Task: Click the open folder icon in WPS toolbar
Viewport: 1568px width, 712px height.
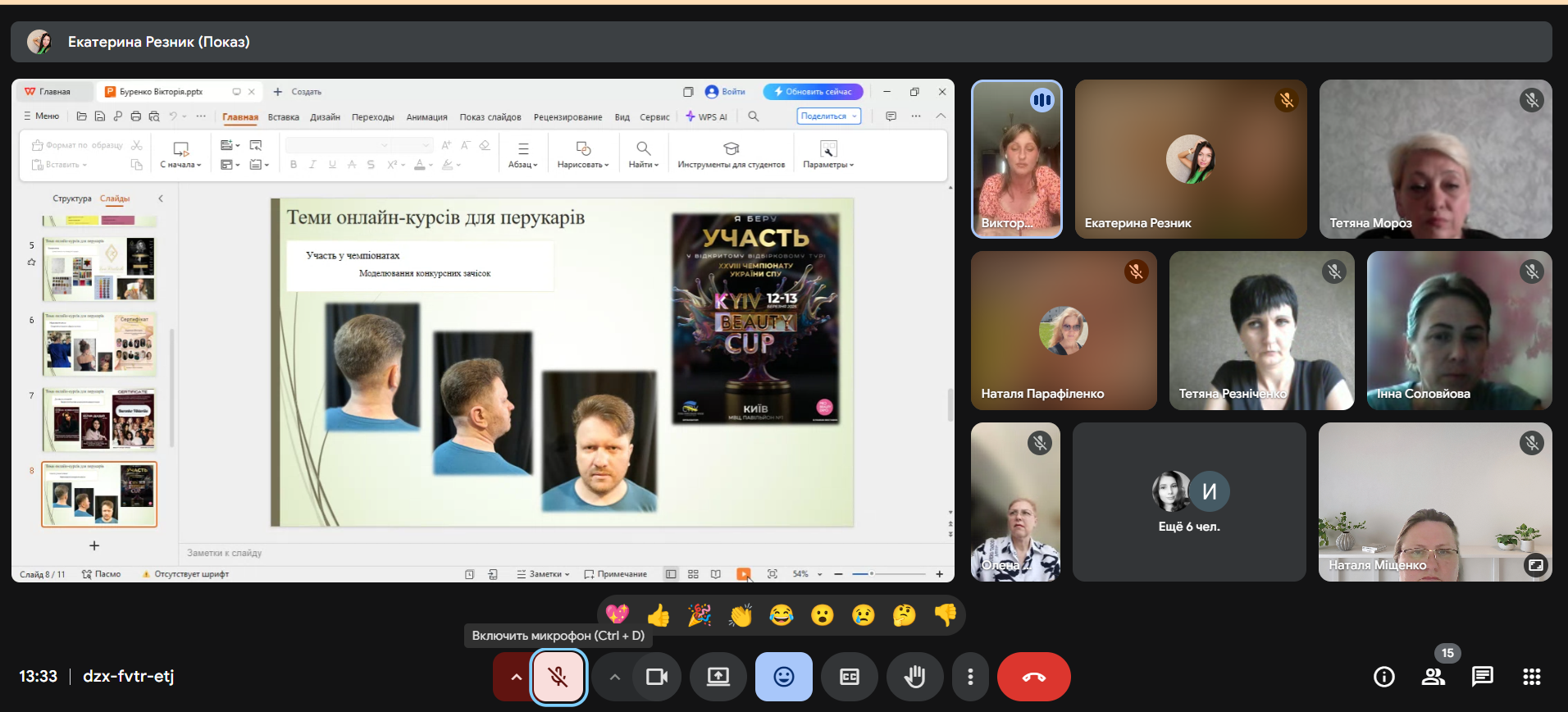Action: [x=82, y=116]
